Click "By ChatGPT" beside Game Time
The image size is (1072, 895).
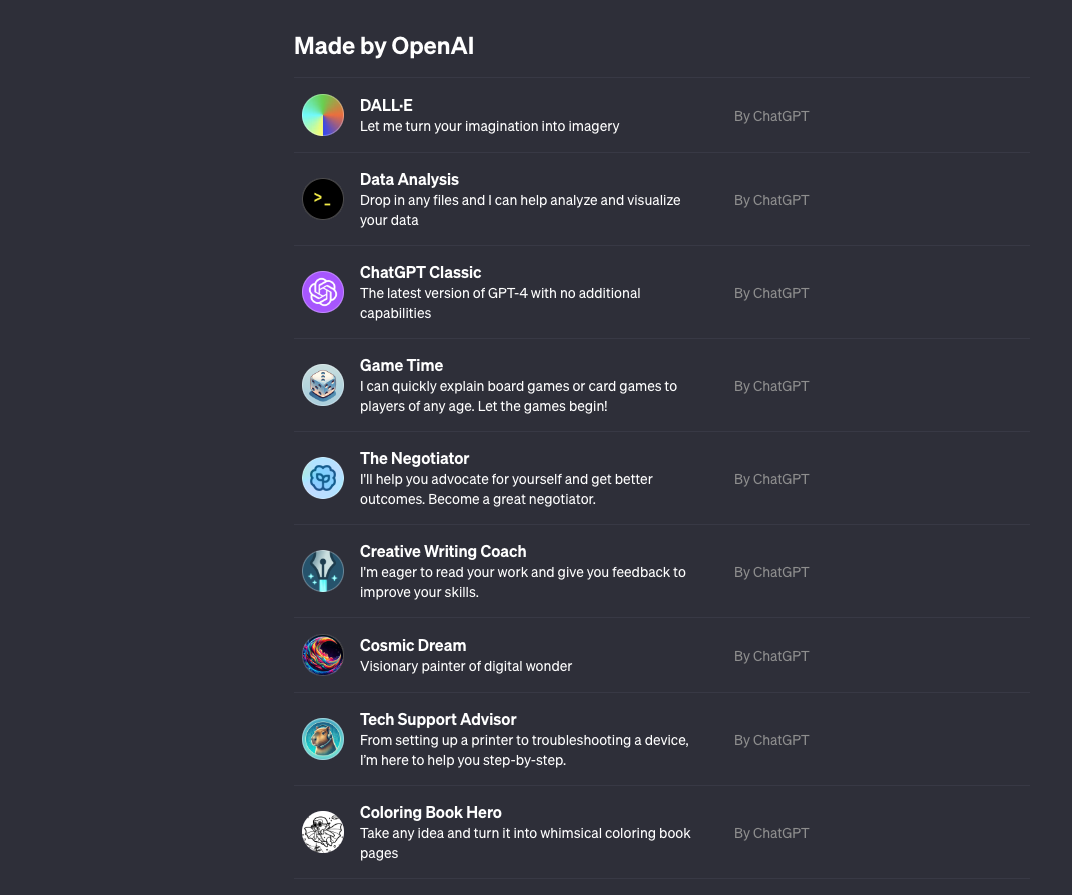(x=771, y=386)
